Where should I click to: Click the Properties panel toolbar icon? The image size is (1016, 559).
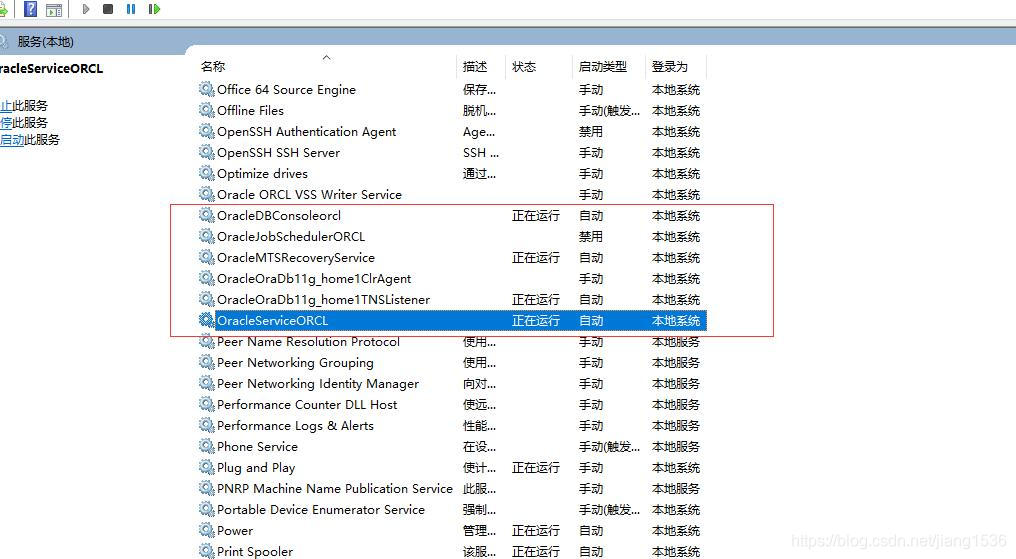(54, 10)
